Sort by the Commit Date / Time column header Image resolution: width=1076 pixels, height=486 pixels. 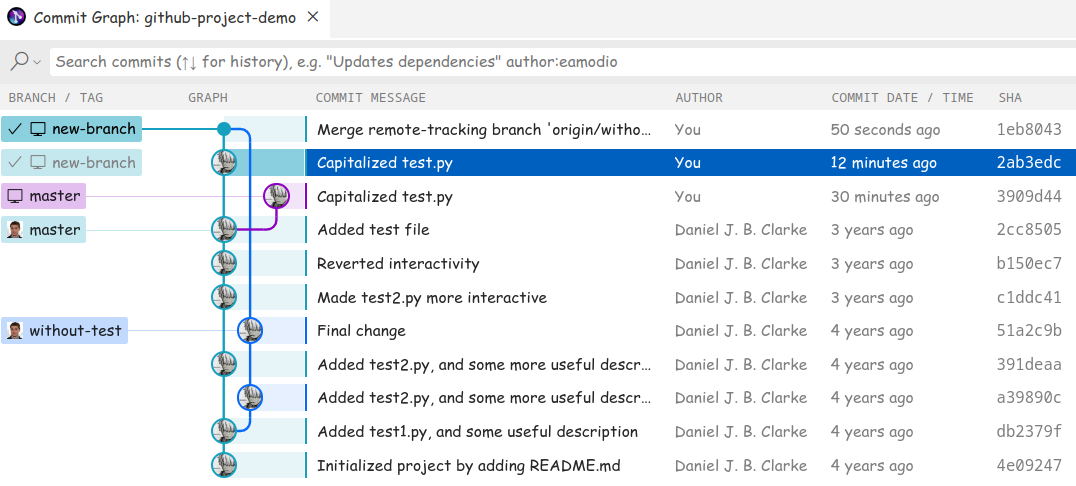pos(902,98)
